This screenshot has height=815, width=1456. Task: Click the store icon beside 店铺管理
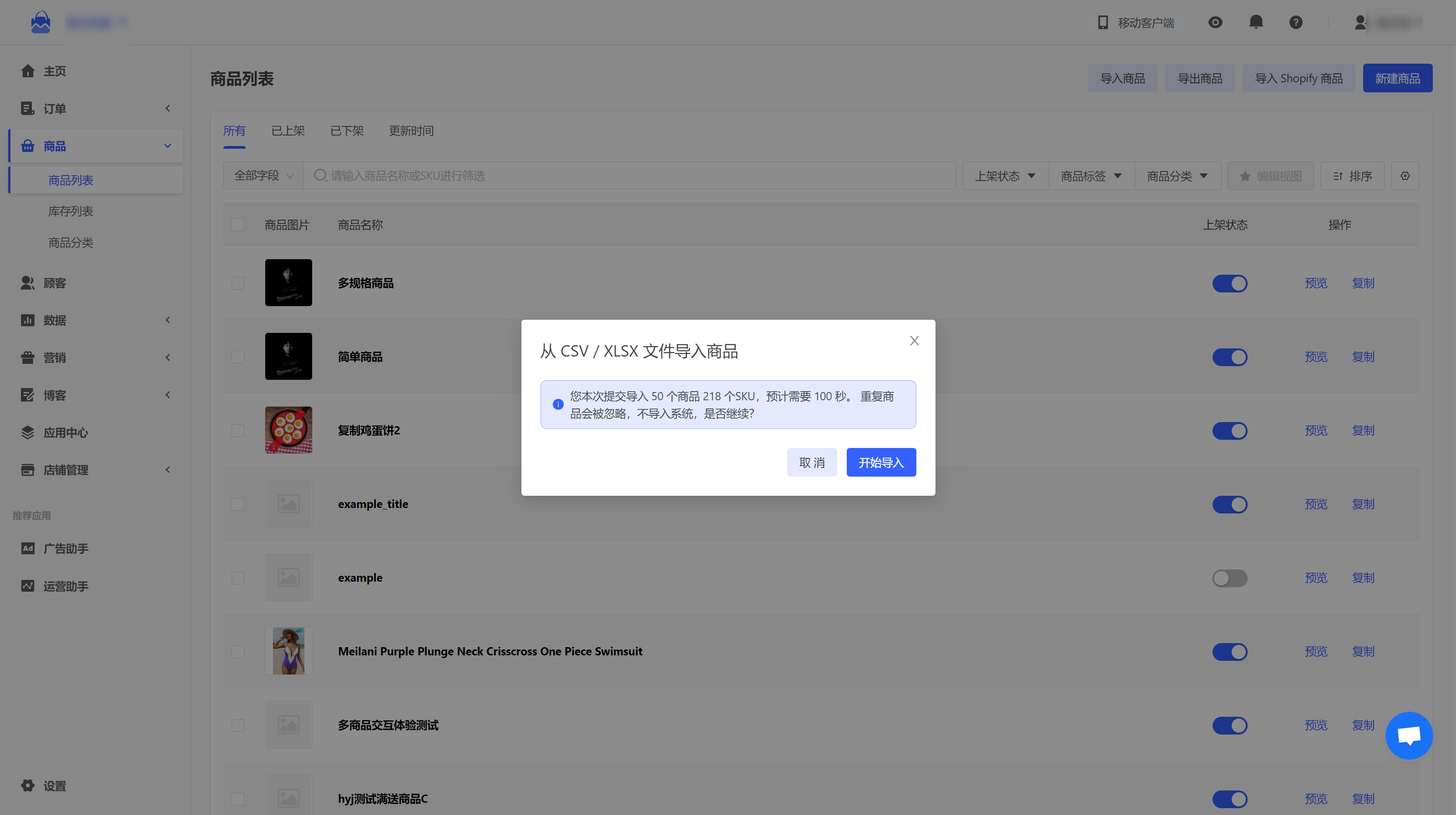tap(28, 470)
